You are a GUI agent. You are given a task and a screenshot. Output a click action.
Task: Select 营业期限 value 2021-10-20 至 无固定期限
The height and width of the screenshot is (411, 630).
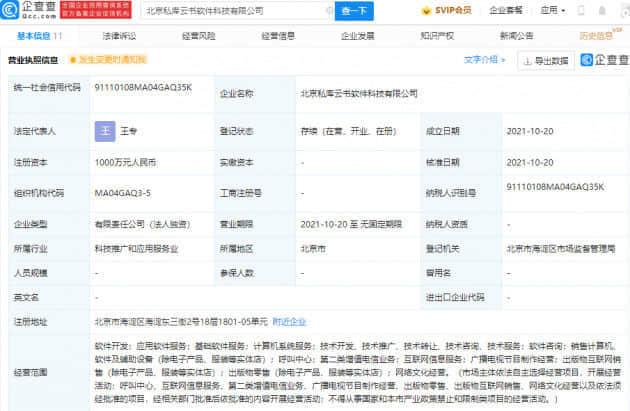click(351, 224)
